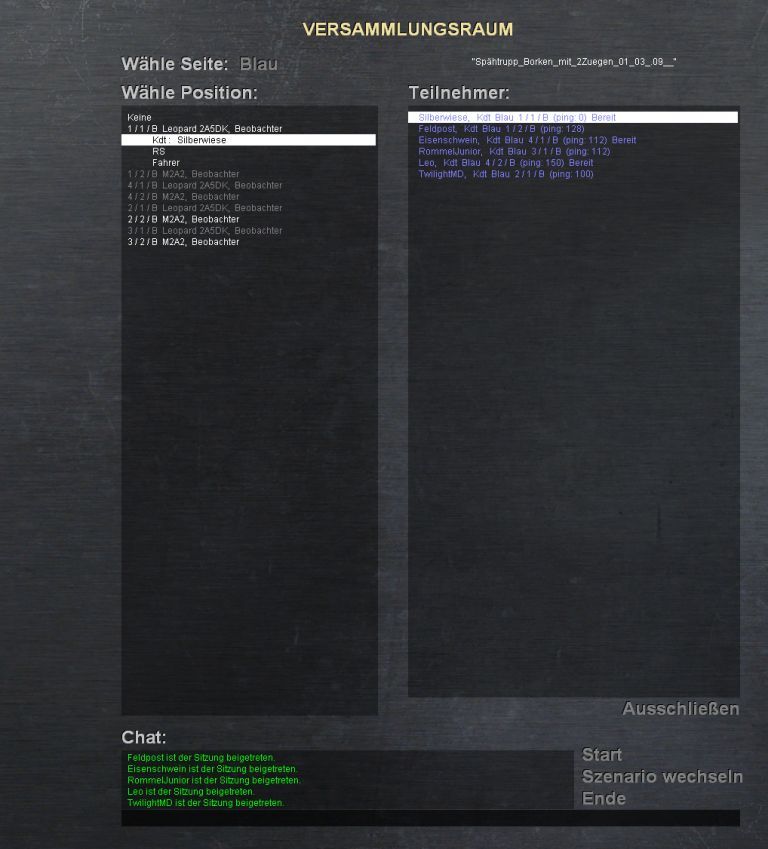Highlight RommelJunior in the participant list

(513, 152)
